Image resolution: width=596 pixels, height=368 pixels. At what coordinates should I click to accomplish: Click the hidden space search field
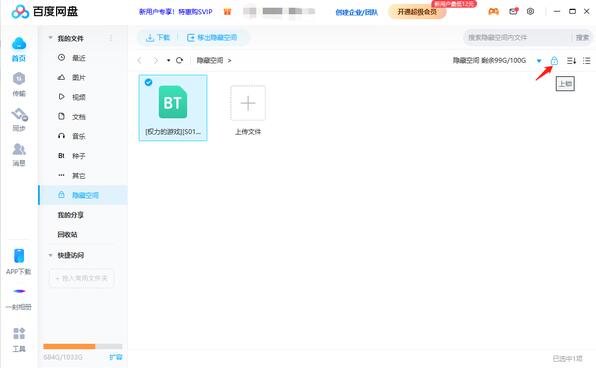(518, 37)
